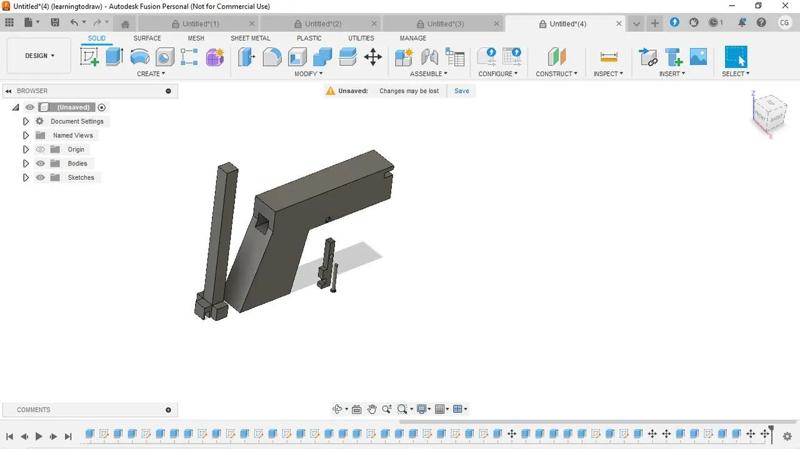Select the Insert Derive tool
Viewport: 800px width, 449px height.
(648, 57)
